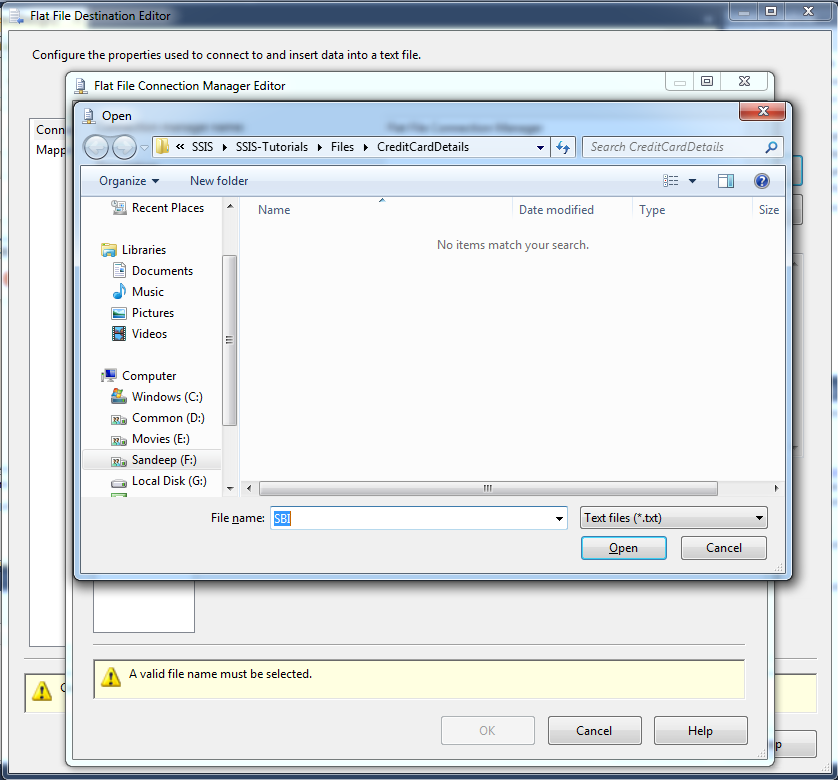
Task: Open Music library in navigation pane
Action: (x=148, y=292)
